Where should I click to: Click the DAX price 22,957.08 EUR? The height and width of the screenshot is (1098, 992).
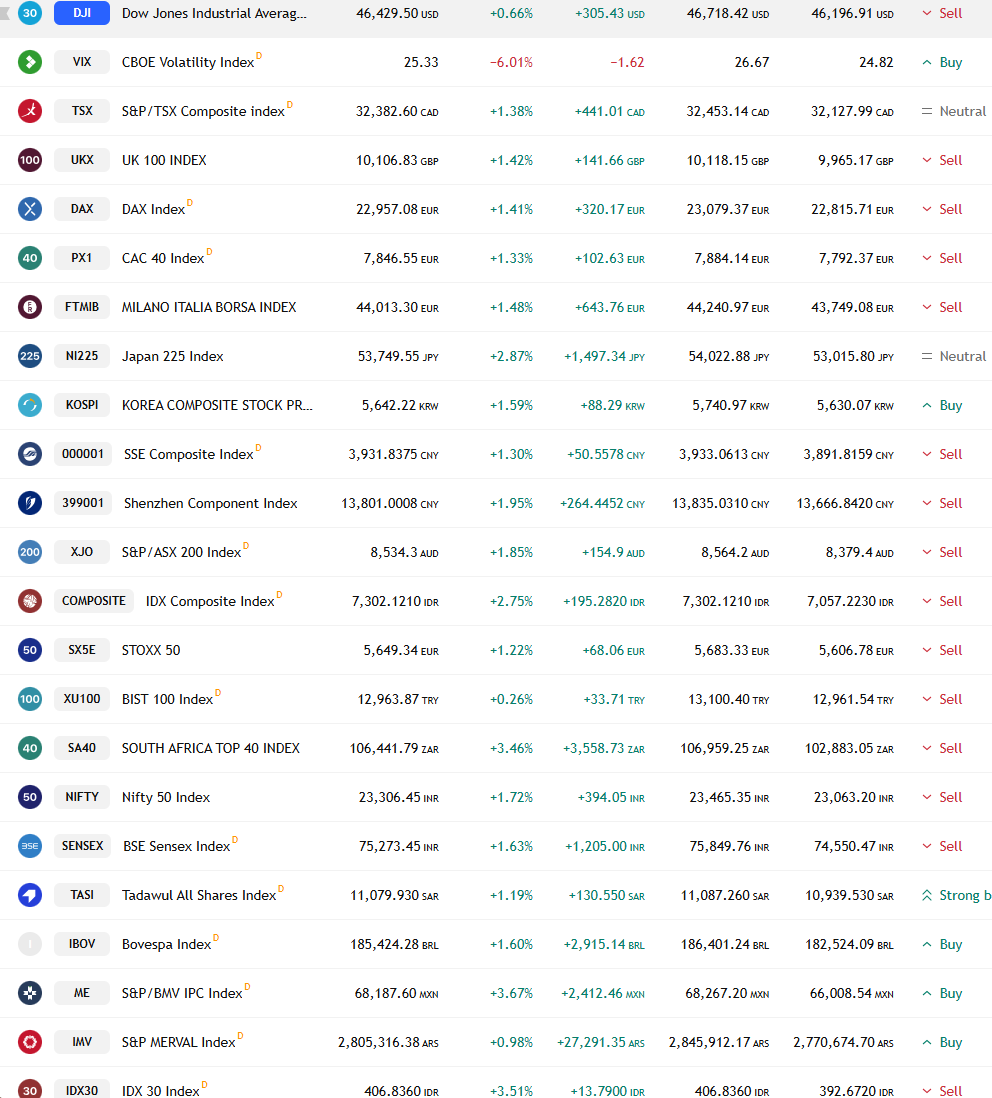(x=398, y=209)
